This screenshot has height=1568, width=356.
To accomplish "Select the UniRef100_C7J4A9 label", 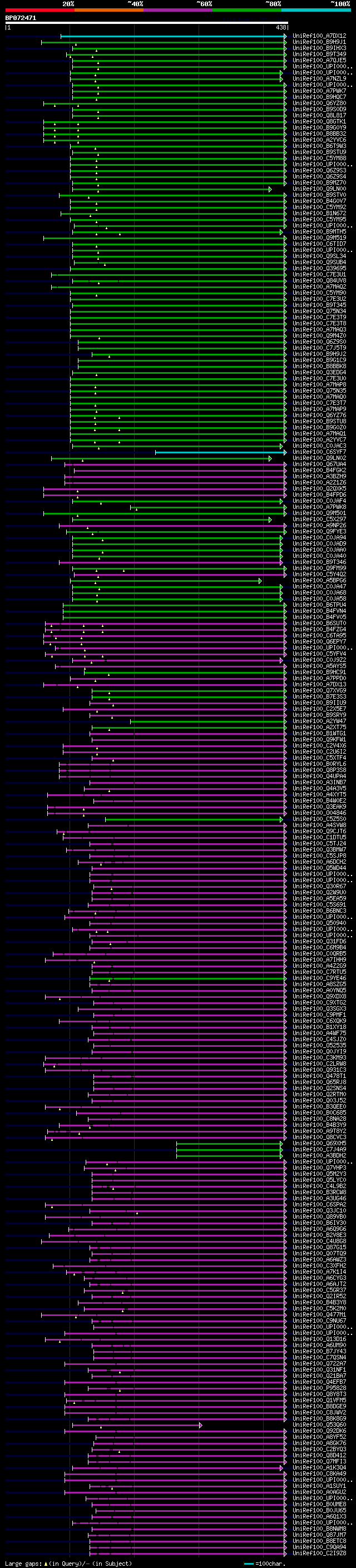I will (x=319, y=1150).
